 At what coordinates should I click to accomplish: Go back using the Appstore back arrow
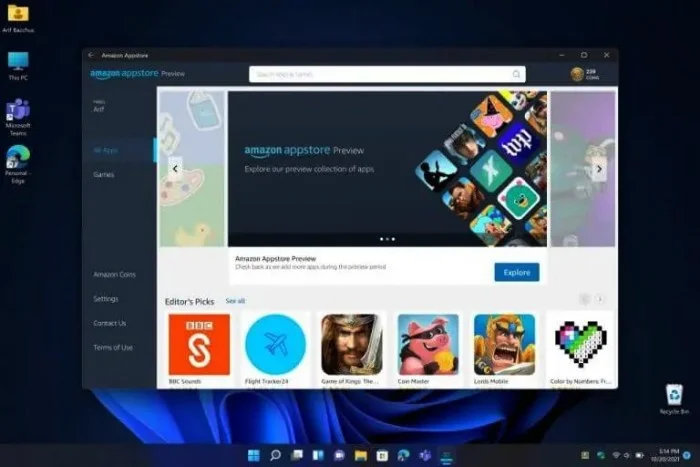pyautogui.click(x=91, y=55)
